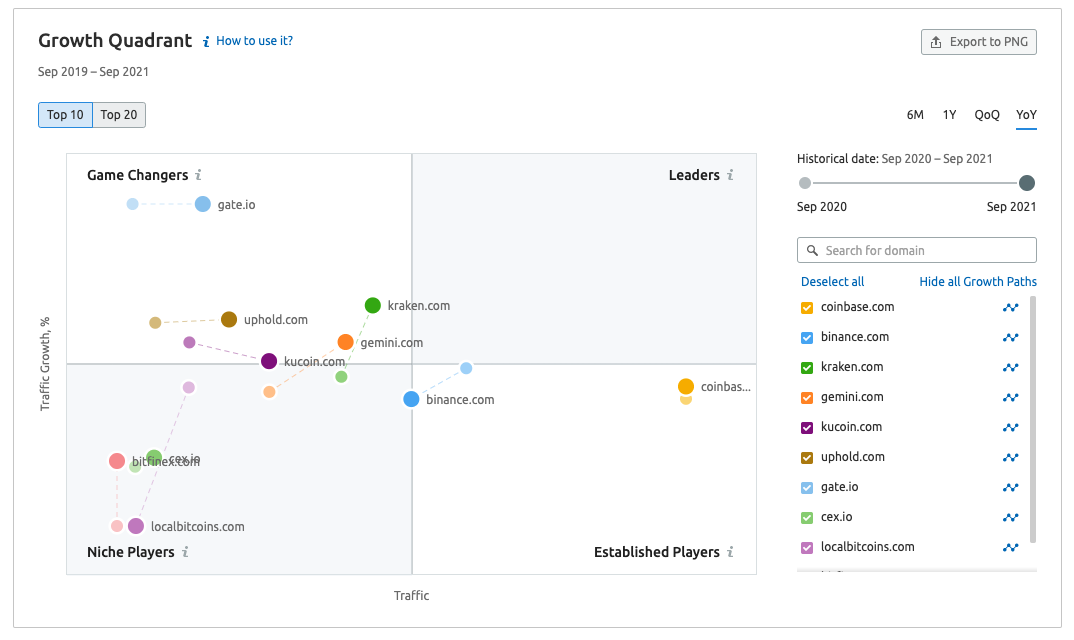The image size is (1074, 640).
Task: Click the Sep 2021 slider handle
Action: (1027, 183)
